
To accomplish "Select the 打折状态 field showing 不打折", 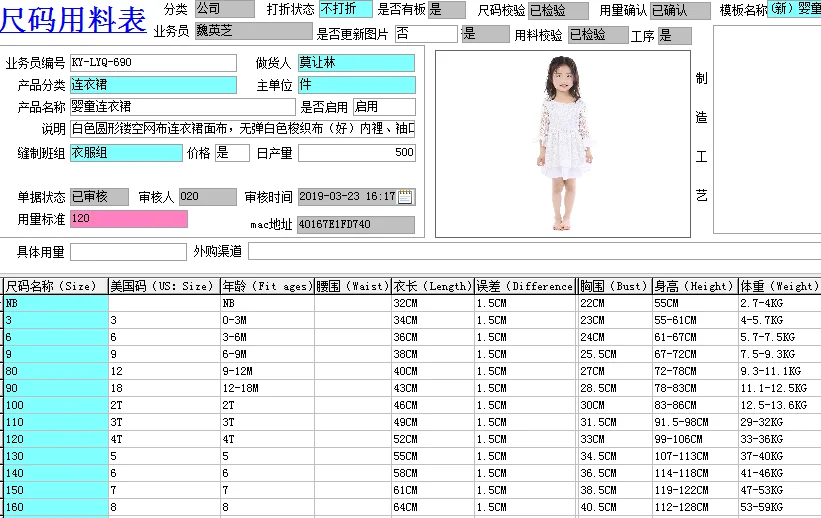I will click(x=346, y=9).
